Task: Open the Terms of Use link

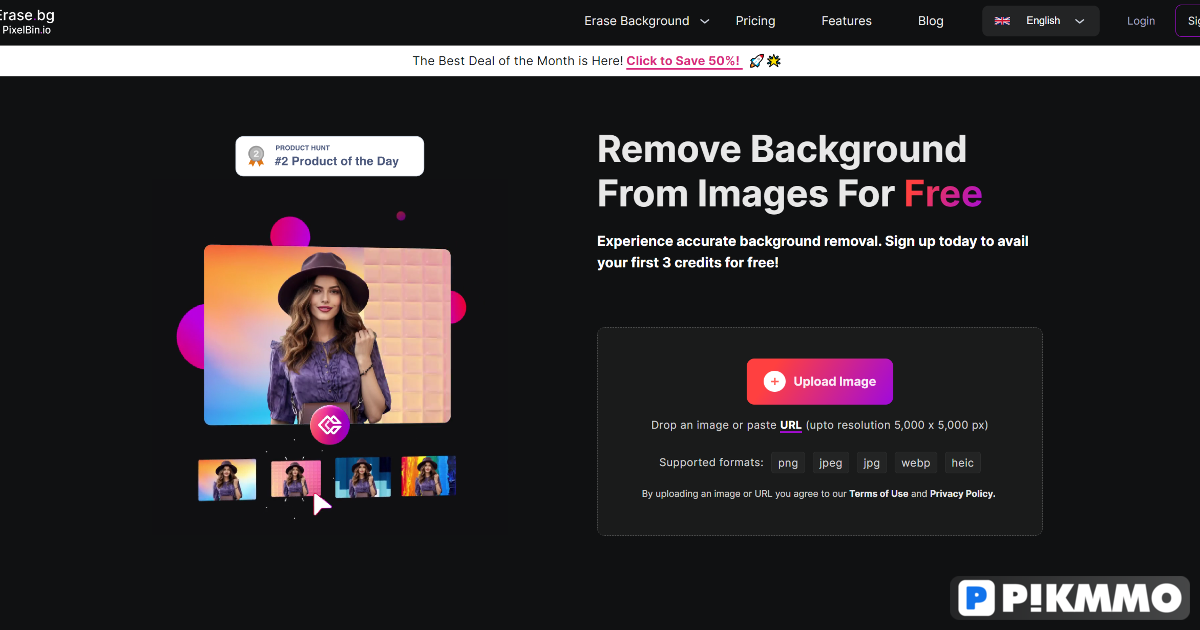Action: click(879, 494)
